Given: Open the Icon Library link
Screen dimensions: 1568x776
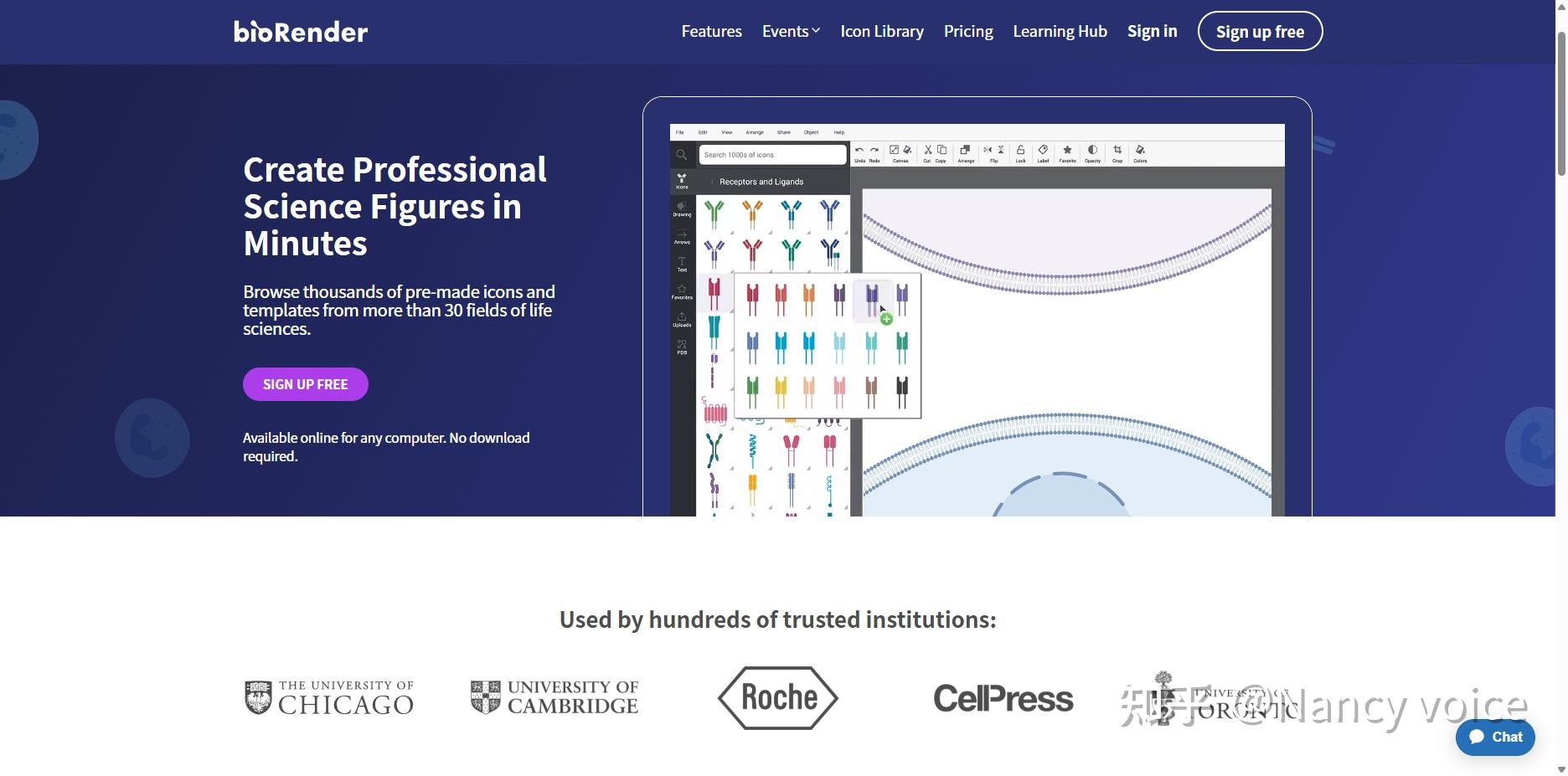Looking at the screenshot, I should click(x=882, y=32).
